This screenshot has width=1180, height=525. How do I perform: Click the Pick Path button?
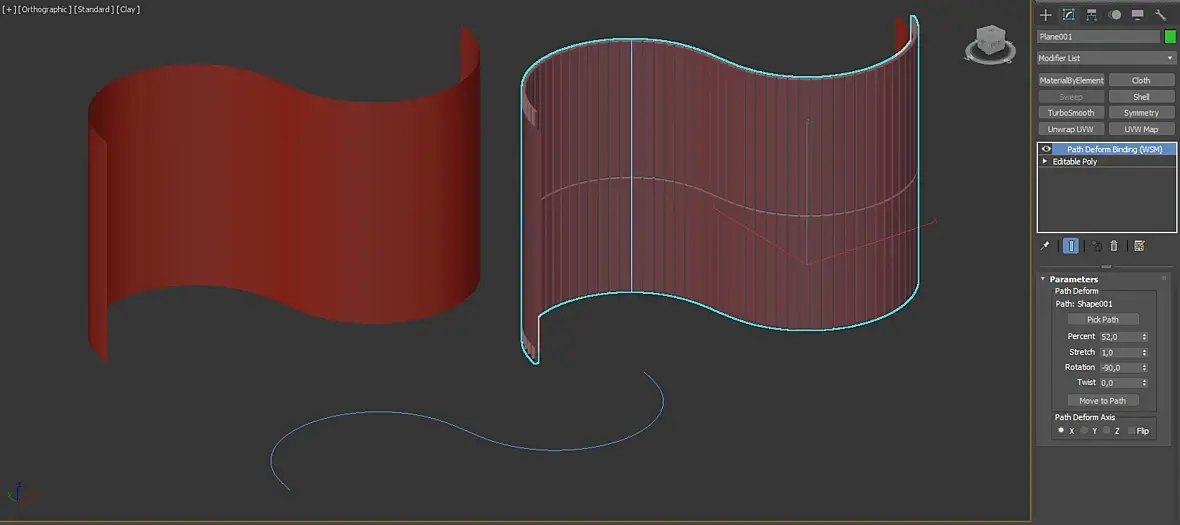tap(1102, 320)
